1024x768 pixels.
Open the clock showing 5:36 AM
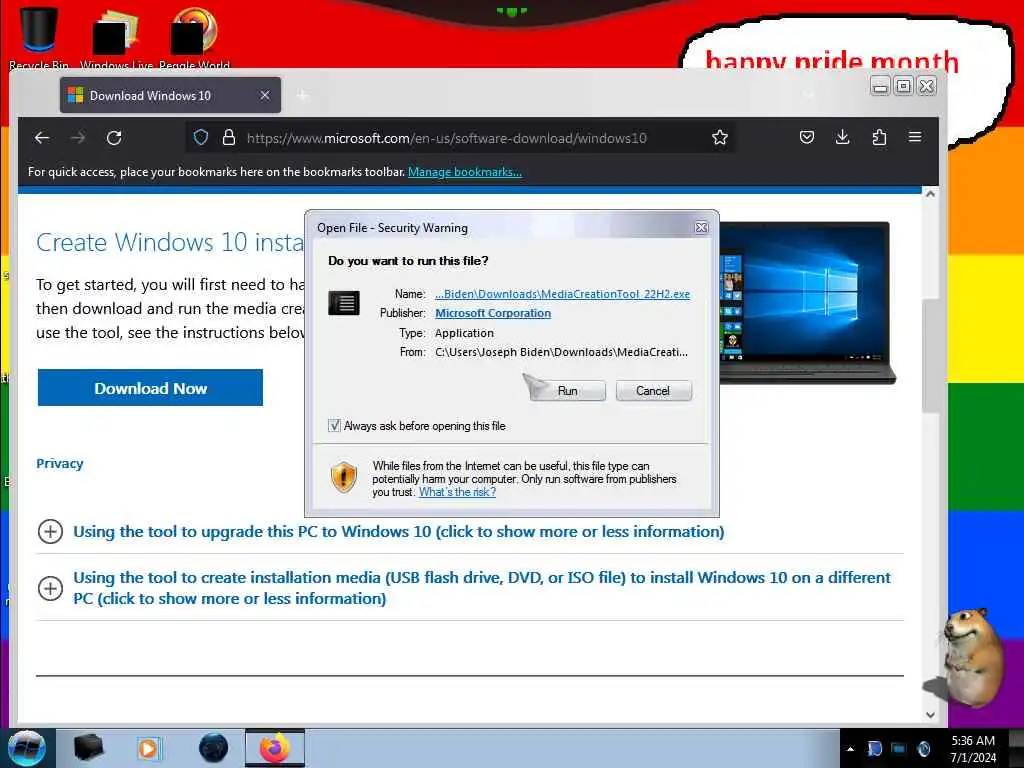[973, 749]
